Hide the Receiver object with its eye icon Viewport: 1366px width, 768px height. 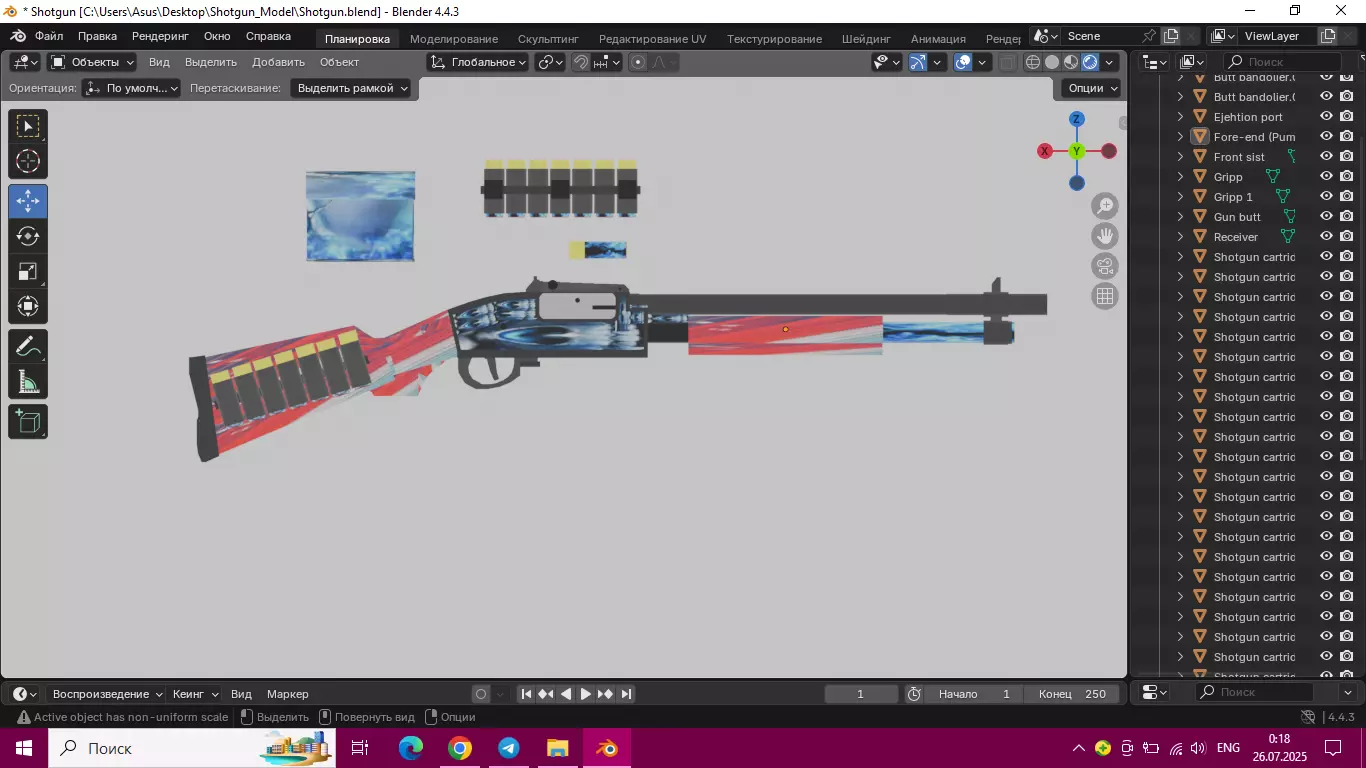[x=1327, y=237]
